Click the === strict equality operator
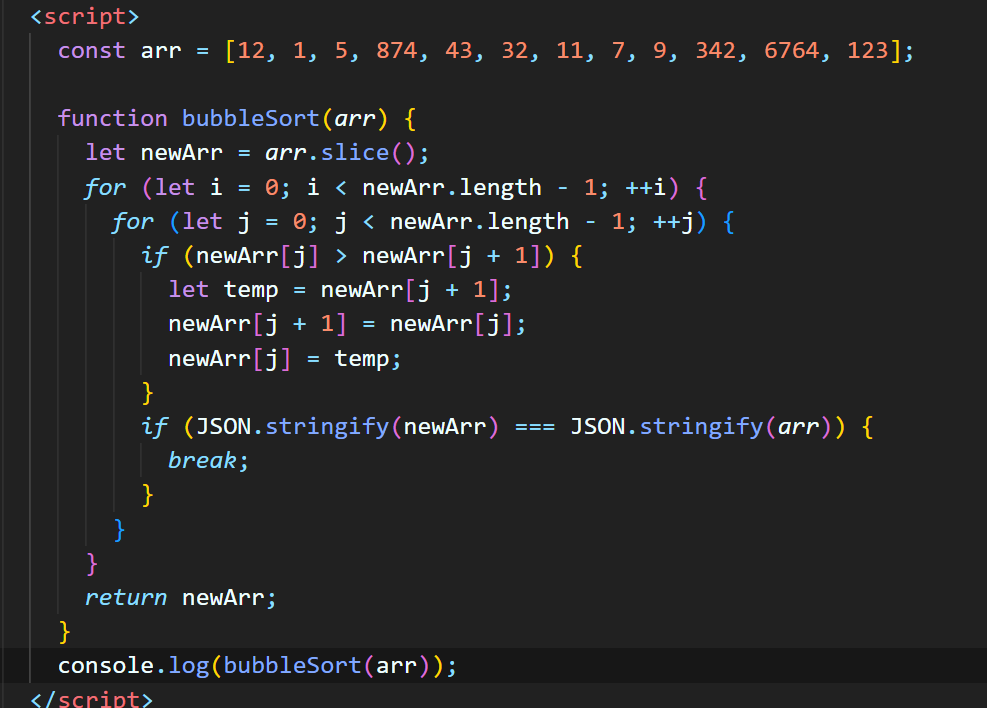This screenshot has width=987, height=708. click(535, 427)
